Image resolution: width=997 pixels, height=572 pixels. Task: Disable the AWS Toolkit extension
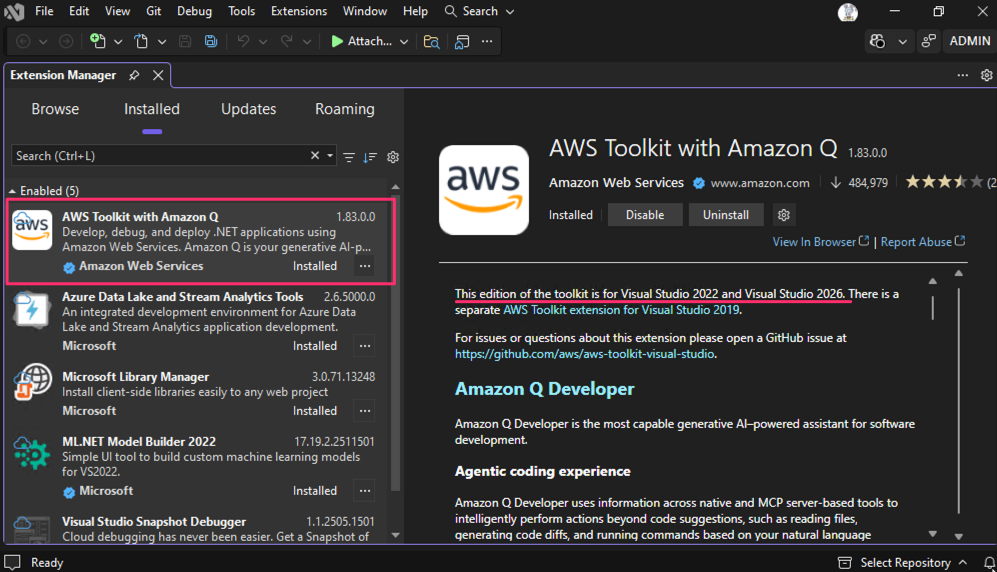[x=645, y=215]
